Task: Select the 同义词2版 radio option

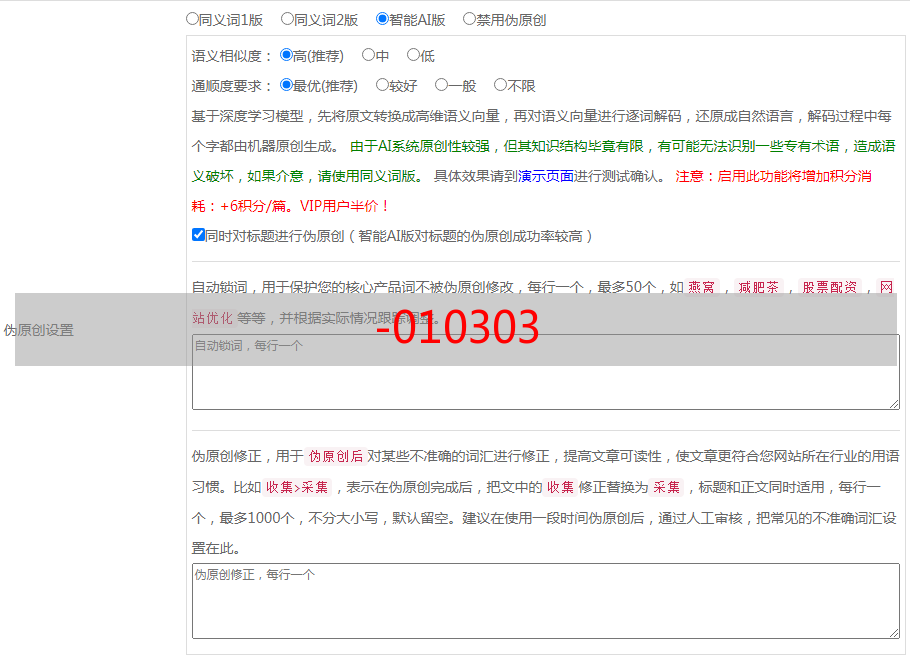Action: click(287, 19)
